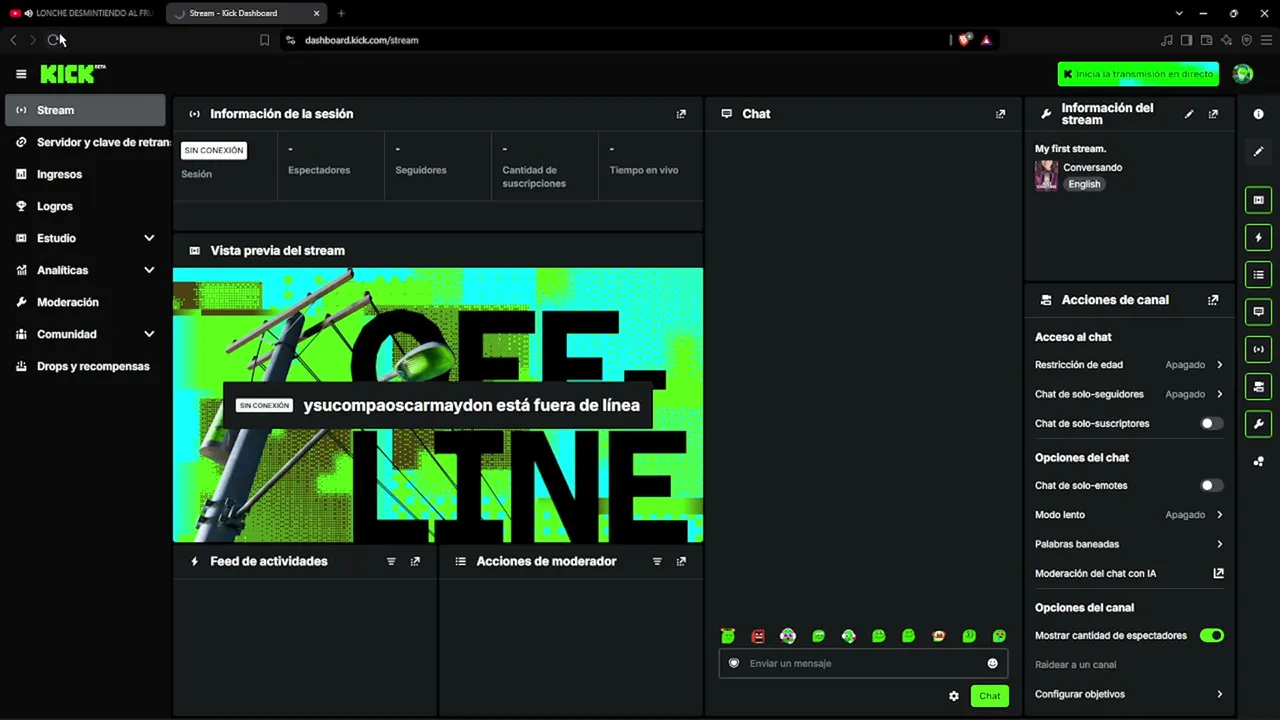1280x720 pixels.
Task: Toggle the session info broadcast widget
Action: pyautogui.click(x=1259, y=349)
